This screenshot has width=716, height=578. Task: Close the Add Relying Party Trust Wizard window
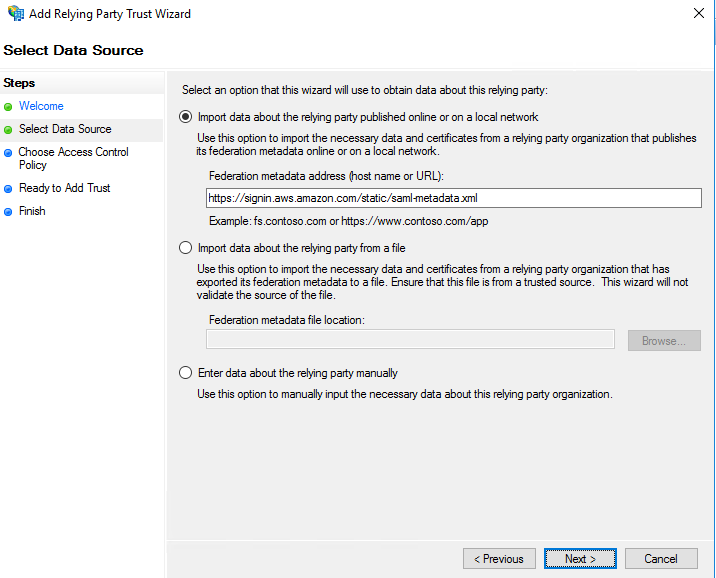(x=697, y=14)
